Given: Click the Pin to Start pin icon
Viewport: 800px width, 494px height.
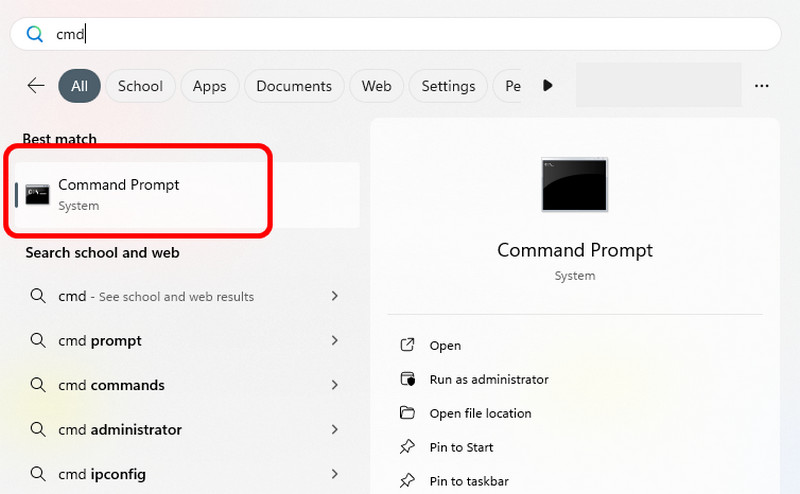Looking at the screenshot, I should 407,447.
